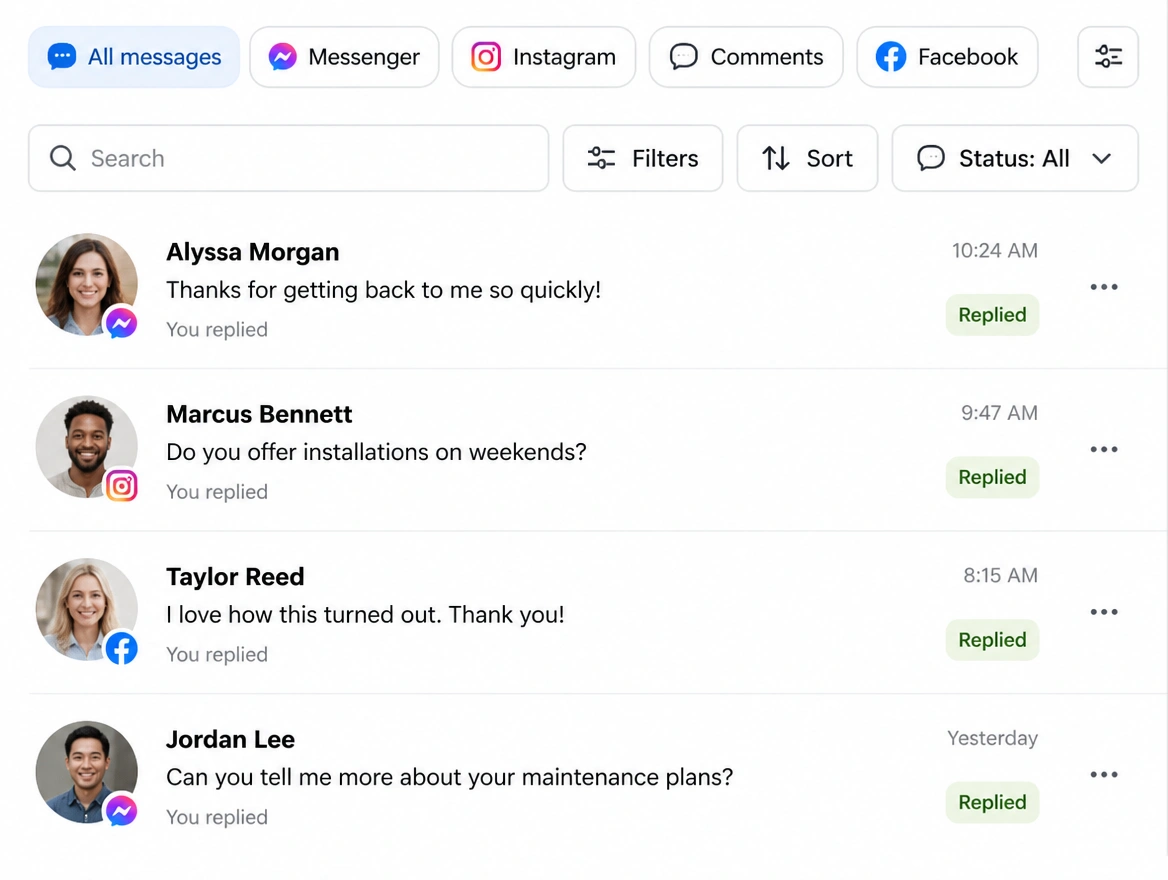Click the 10:24 AM timestamp

(x=994, y=250)
